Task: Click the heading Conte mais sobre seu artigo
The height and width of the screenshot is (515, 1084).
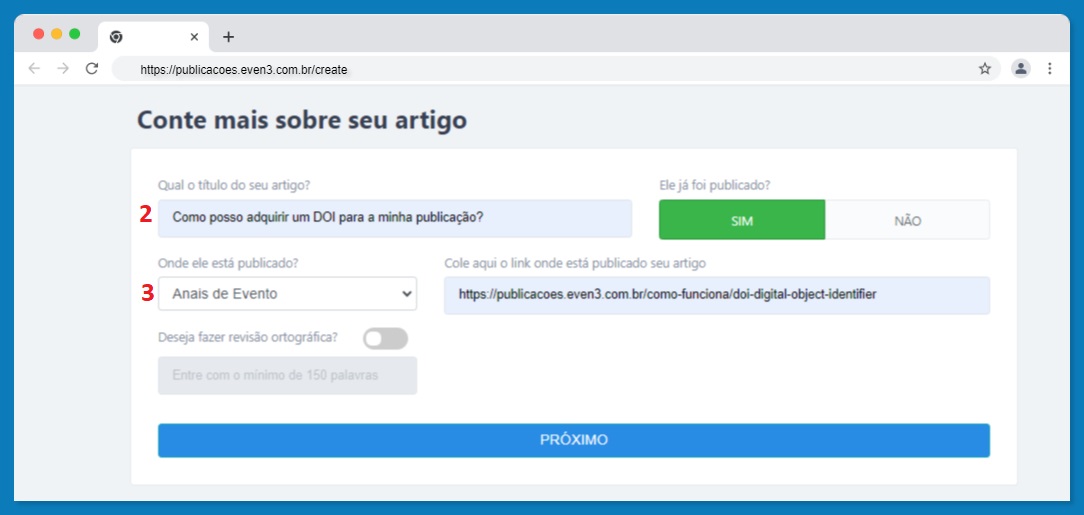Action: click(302, 120)
